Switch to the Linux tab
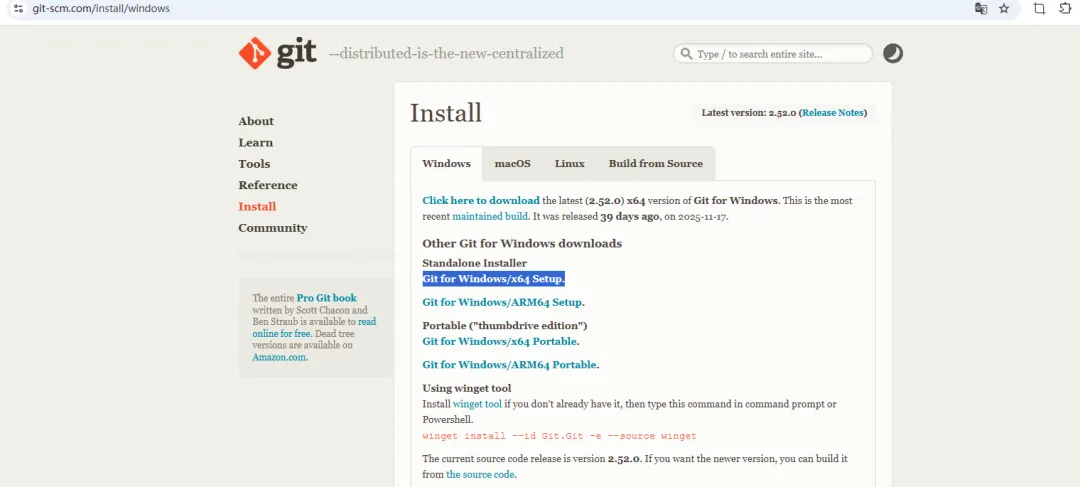The image size is (1080, 487). (x=570, y=164)
